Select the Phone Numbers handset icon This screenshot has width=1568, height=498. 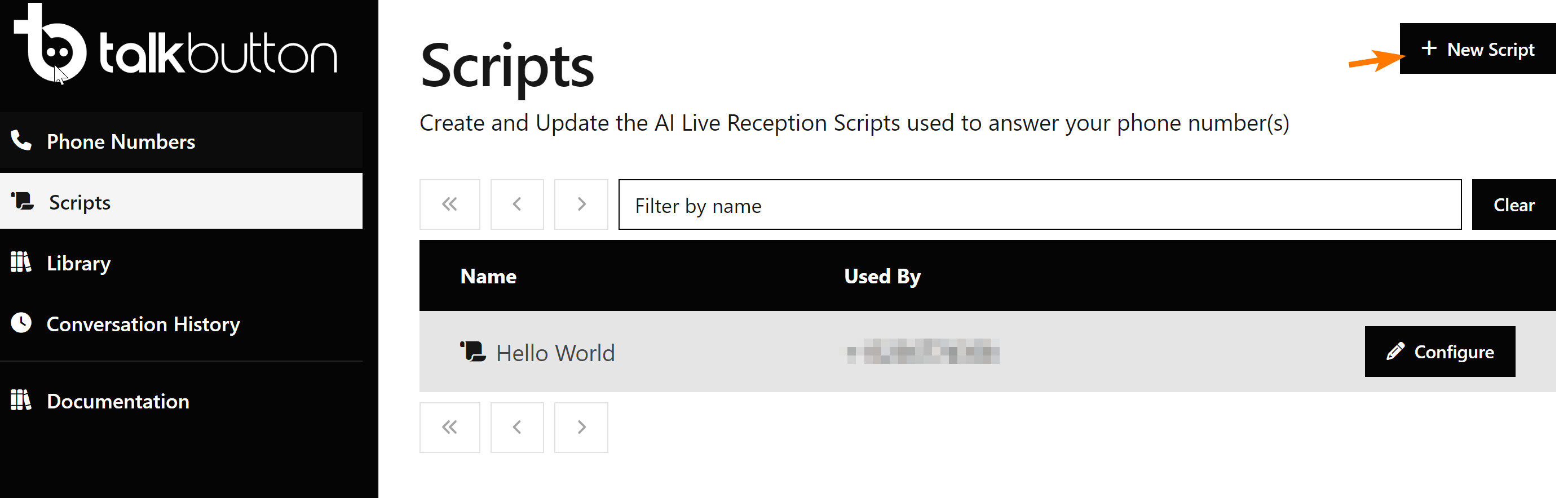click(x=22, y=140)
